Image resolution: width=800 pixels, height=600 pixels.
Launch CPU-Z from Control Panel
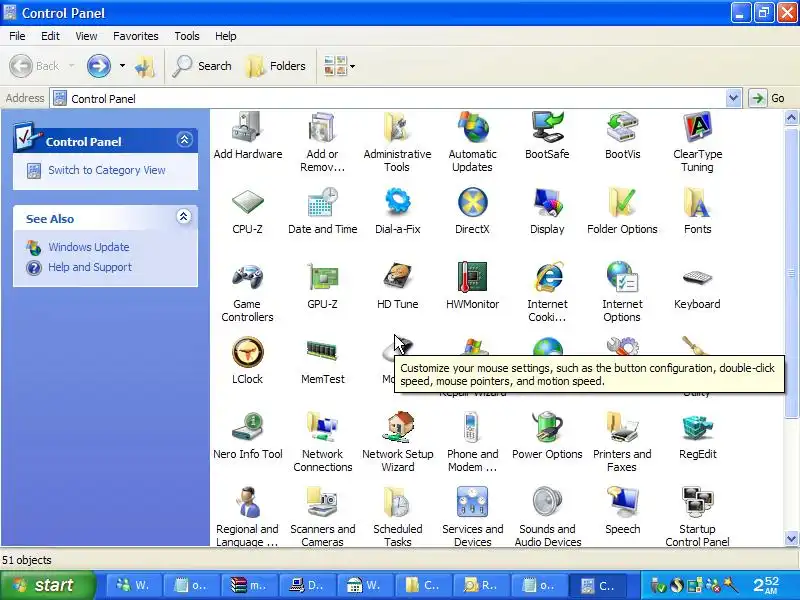pos(247,211)
